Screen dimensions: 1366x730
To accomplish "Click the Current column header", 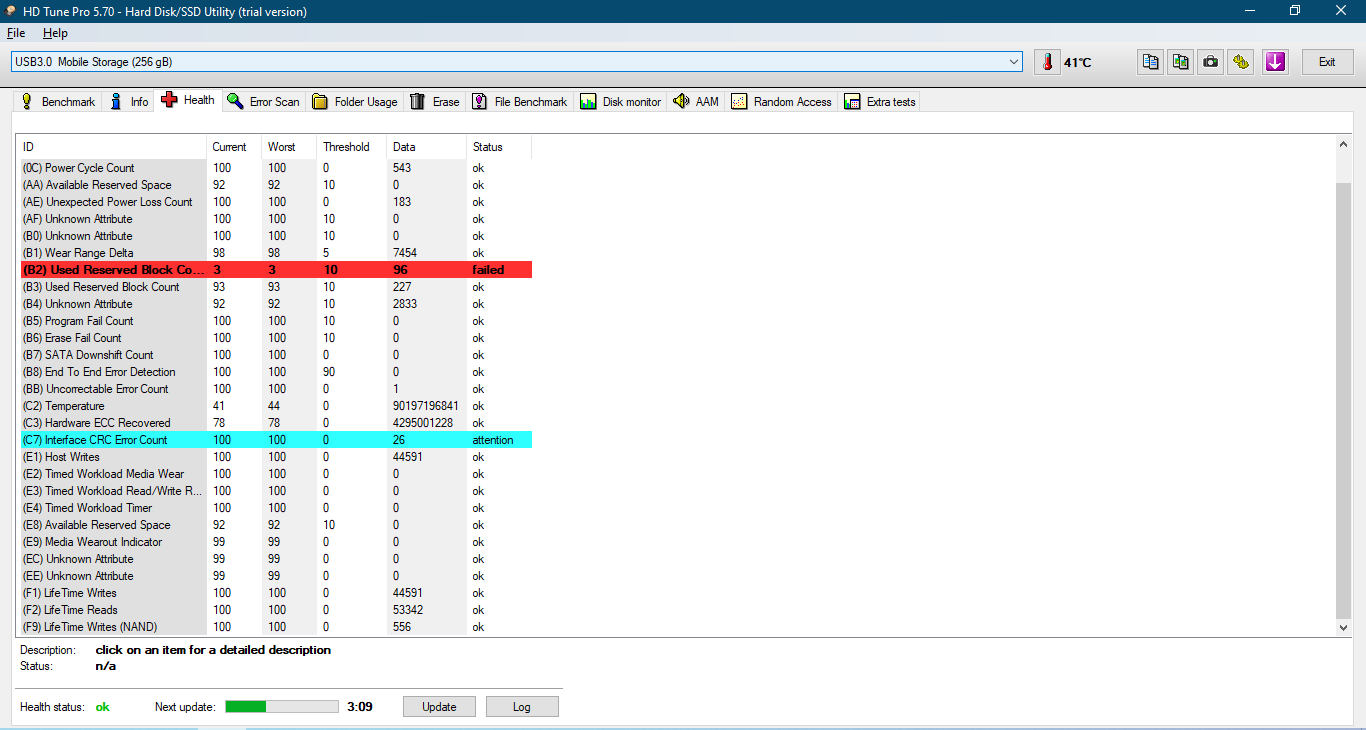I will pyautogui.click(x=234, y=147).
